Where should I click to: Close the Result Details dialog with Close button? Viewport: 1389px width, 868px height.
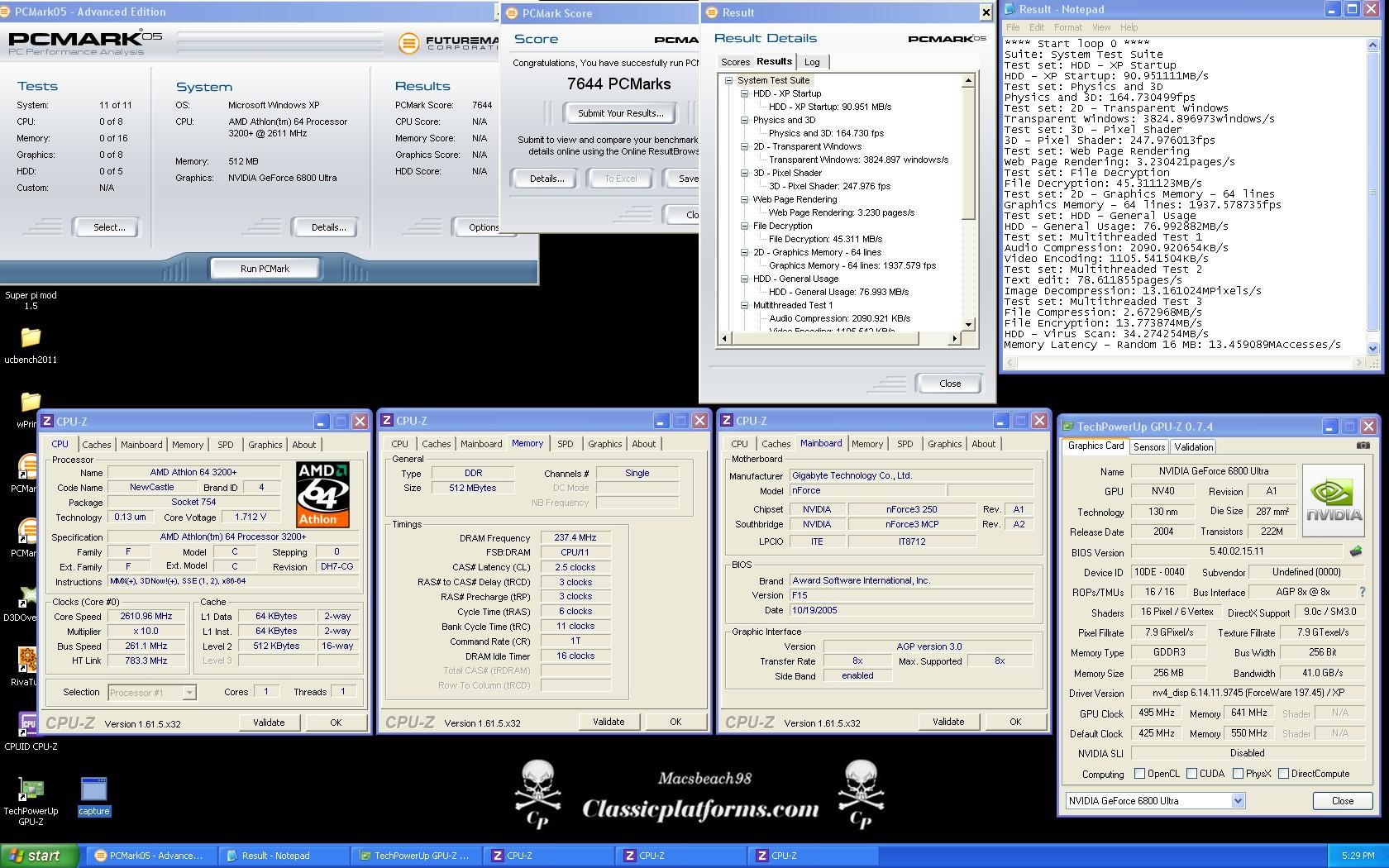pyautogui.click(x=950, y=384)
